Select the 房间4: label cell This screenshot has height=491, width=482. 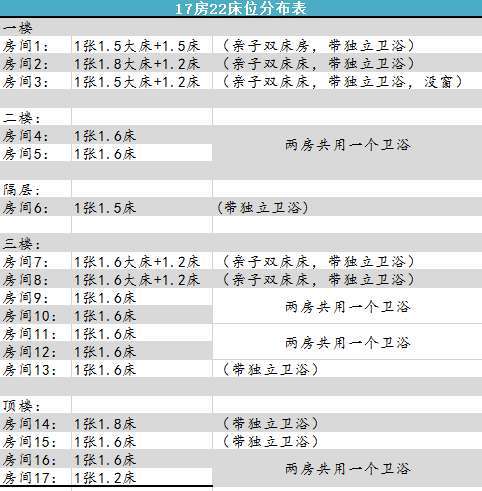35,135
